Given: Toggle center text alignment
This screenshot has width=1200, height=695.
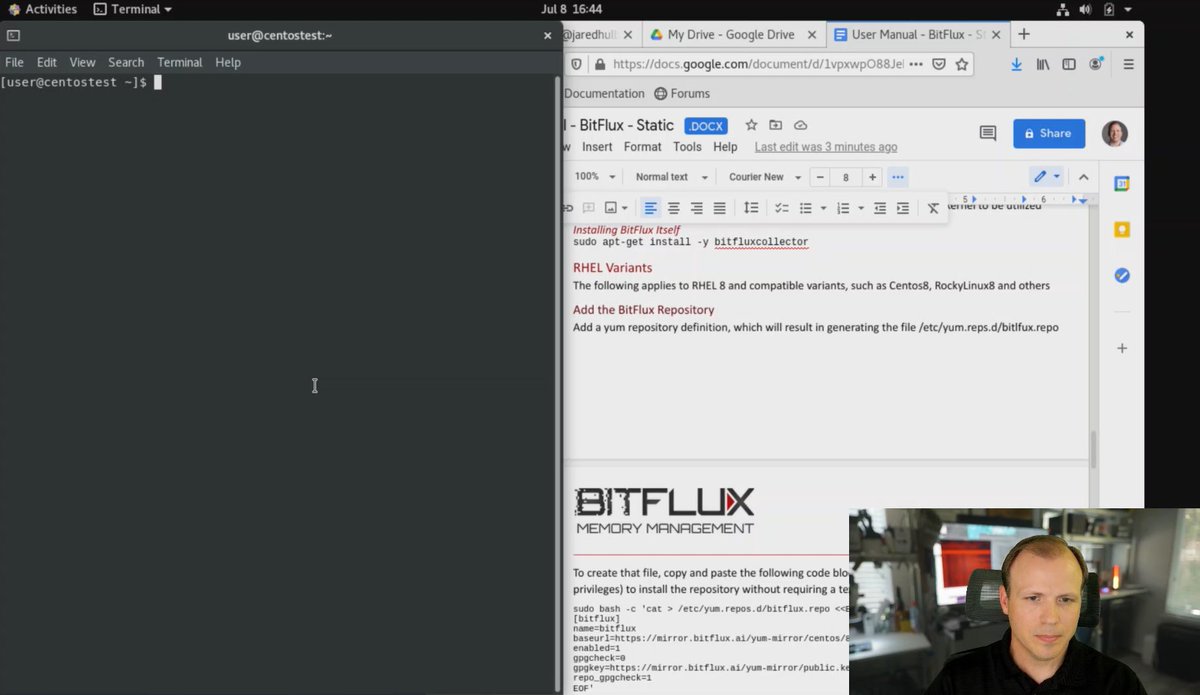Looking at the screenshot, I should click(674, 207).
